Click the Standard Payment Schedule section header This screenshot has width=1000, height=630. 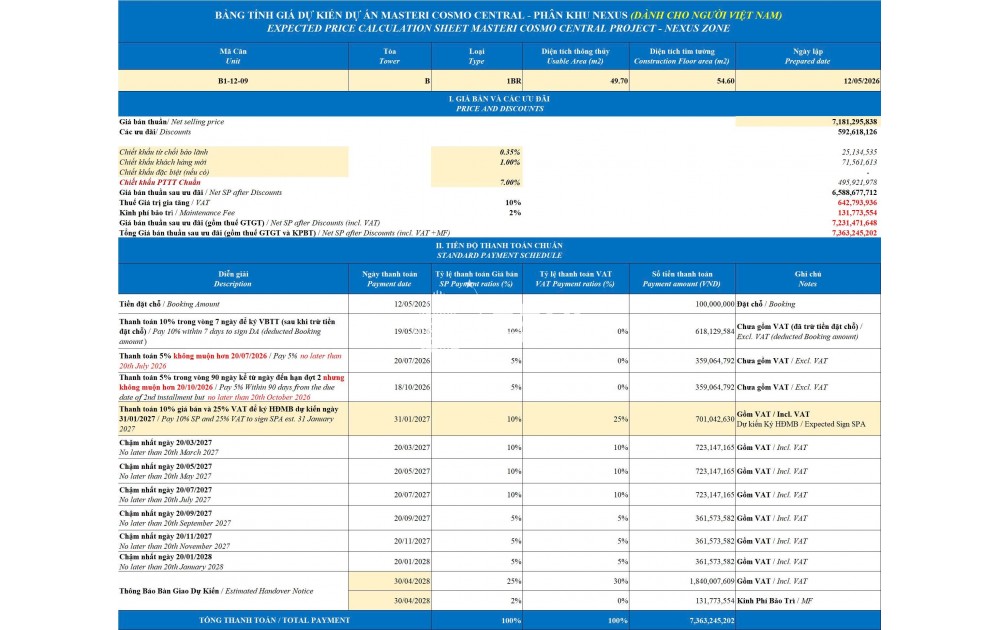499,250
